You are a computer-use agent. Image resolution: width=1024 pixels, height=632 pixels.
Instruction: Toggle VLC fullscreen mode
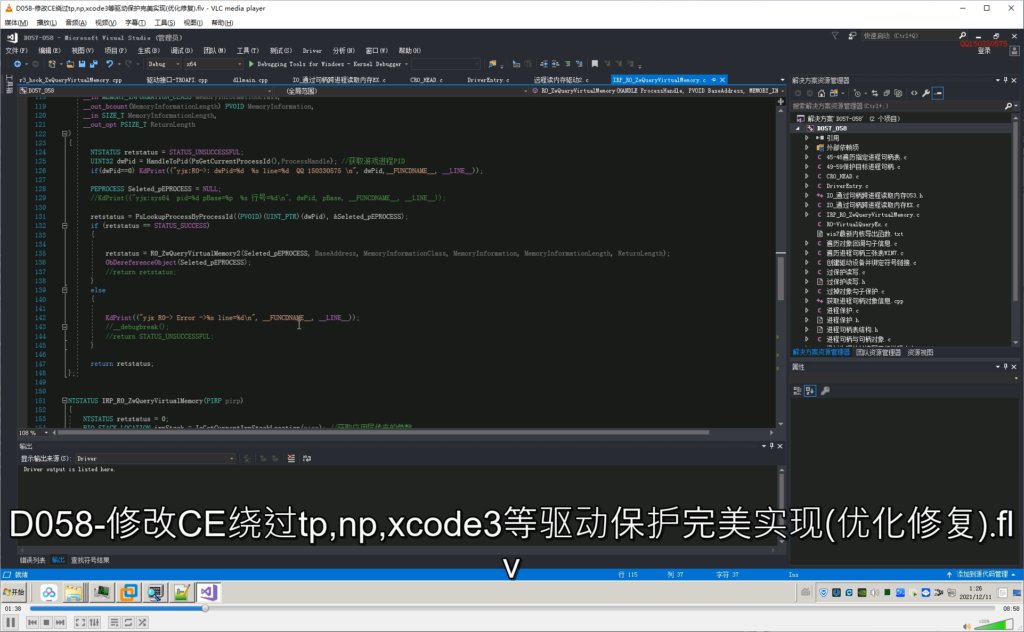tap(80, 623)
